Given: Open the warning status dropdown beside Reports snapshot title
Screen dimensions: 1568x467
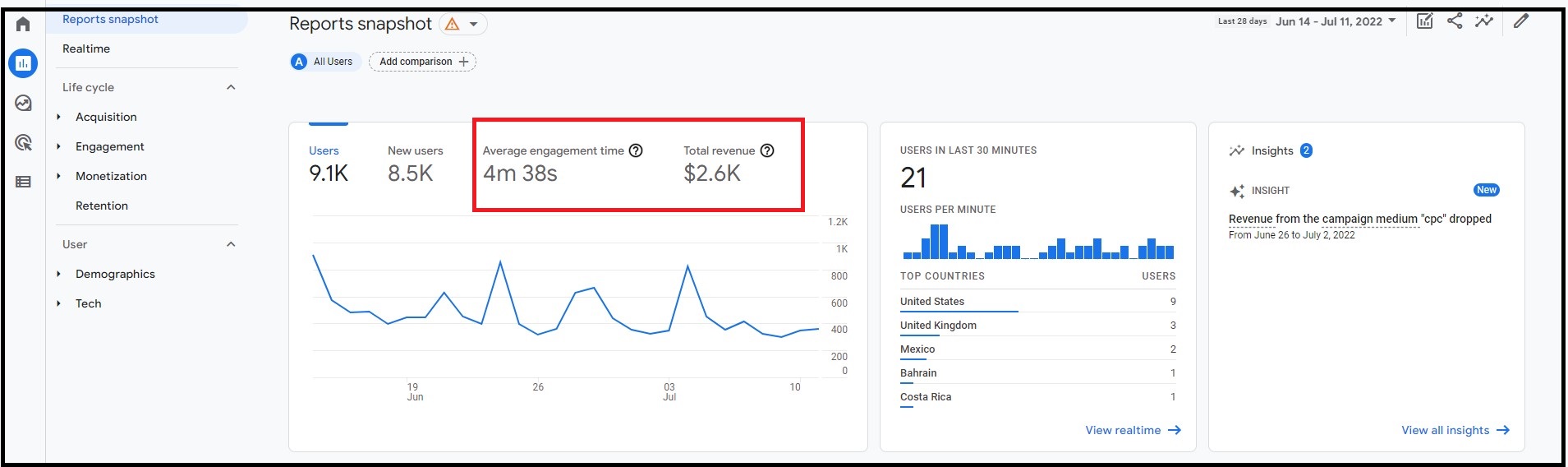Looking at the screenshot, I should point(463,25).
